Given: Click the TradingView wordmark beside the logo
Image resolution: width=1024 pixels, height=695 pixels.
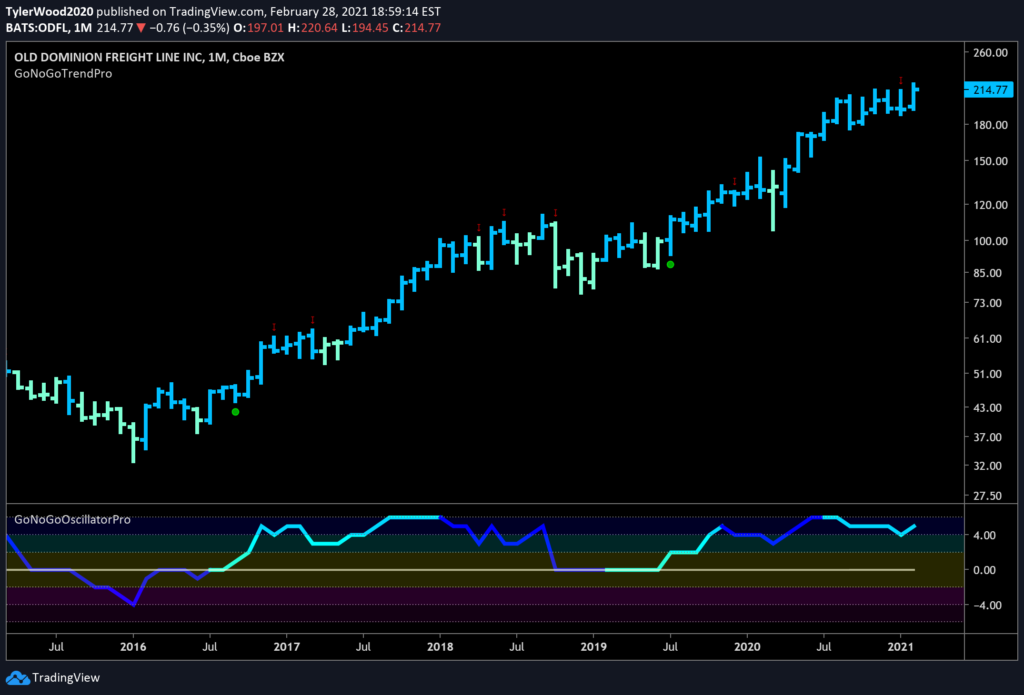Looking at the screenshot, I should point(66,677).
